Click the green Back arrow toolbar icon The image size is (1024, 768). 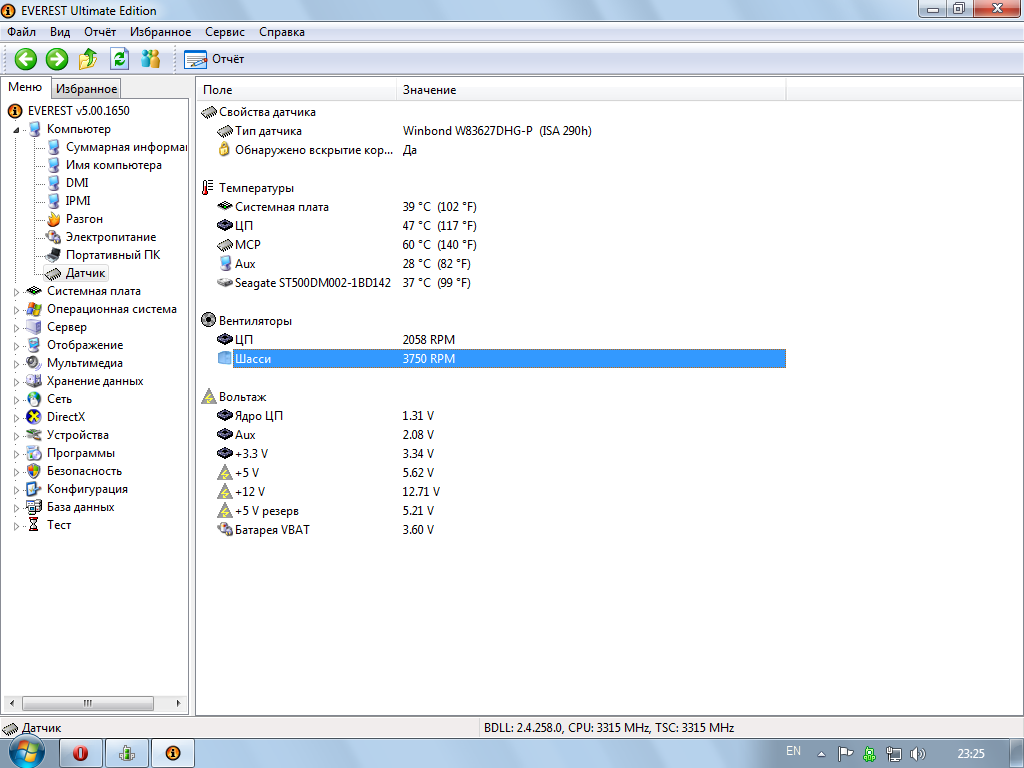tap(25, 59)
